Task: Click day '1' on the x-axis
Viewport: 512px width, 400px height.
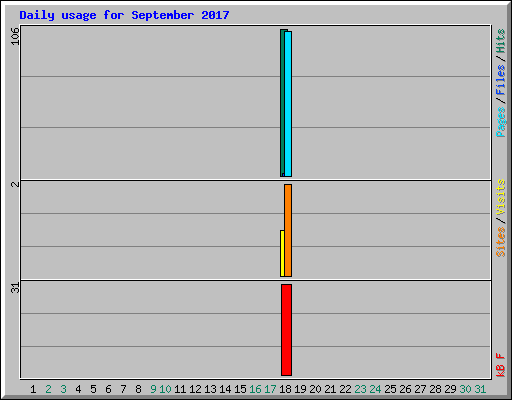Action: 33,389
